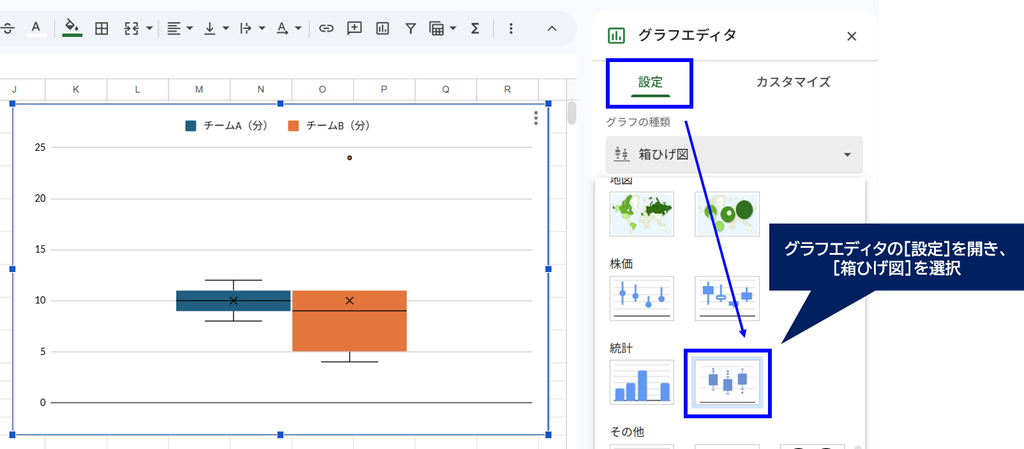Click the table view icon
Screen dimensions: 1024x449
(436, 28)
